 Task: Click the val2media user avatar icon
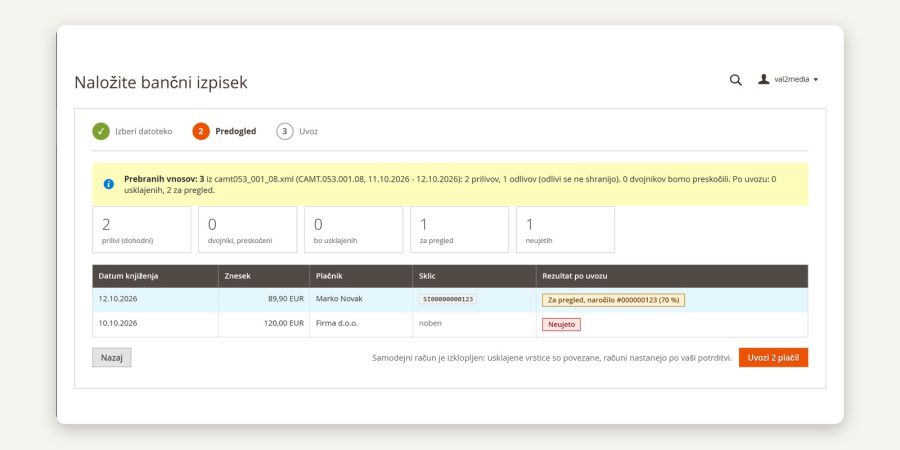[763, 79]
